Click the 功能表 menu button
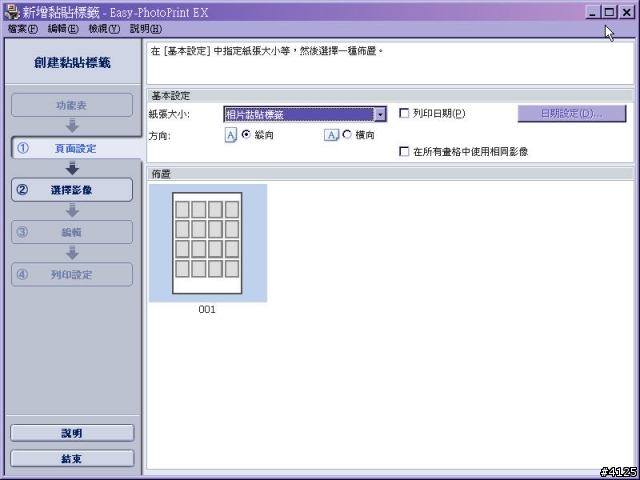Image resolution: width=640 pixels, height=480 pixels. point(72,105)
